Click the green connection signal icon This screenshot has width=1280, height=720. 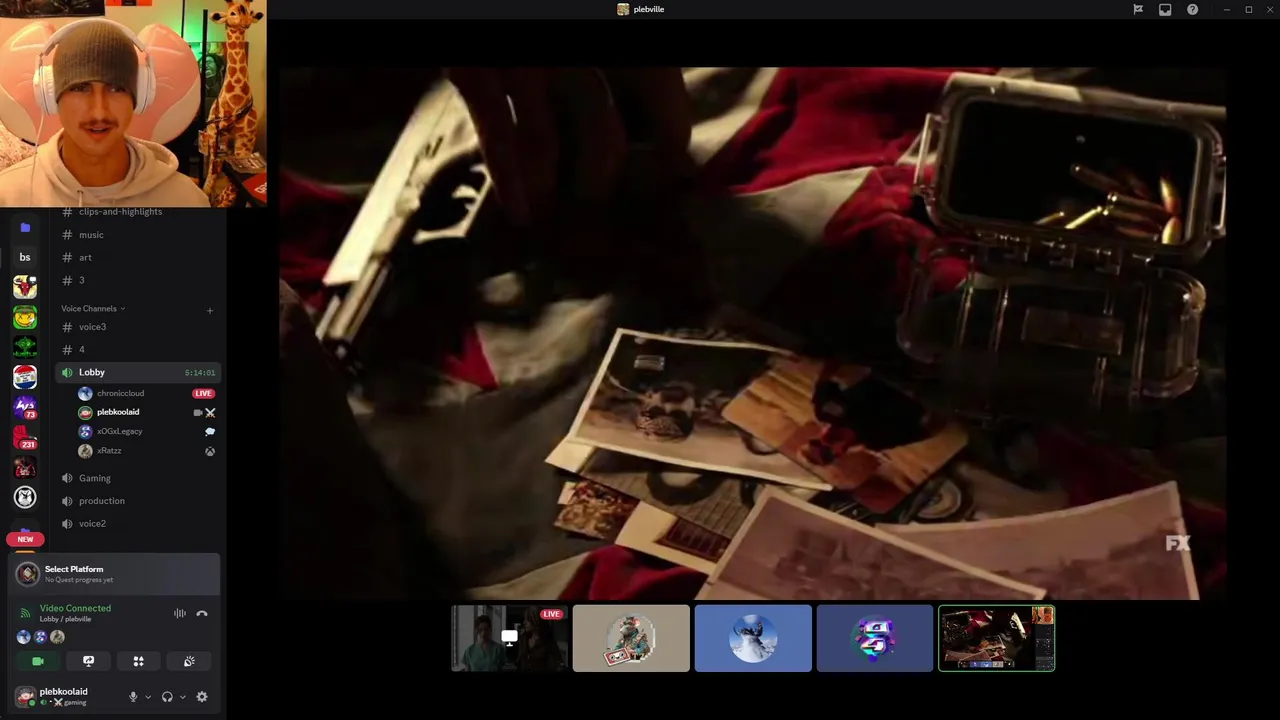[26, 613]
